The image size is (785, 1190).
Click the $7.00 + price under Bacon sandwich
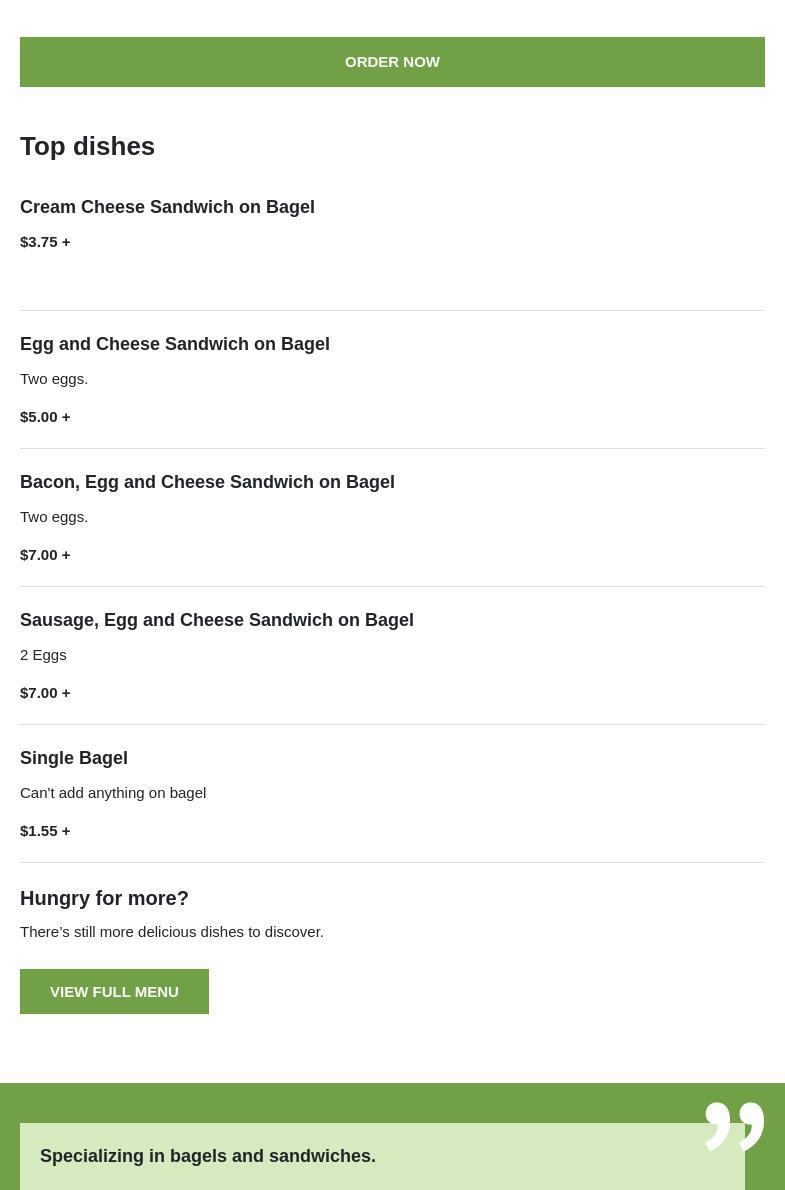pos(45,555)
